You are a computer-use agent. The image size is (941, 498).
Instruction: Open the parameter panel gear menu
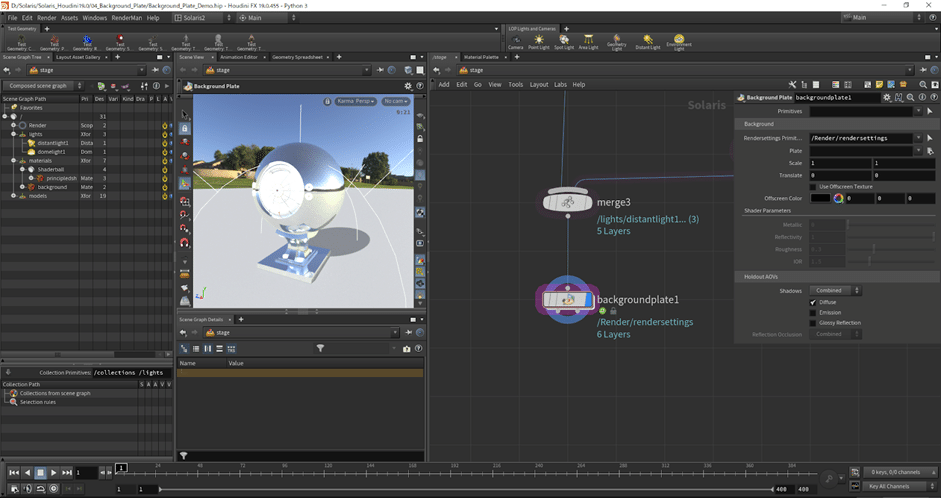pyautogui.click(x=886, y=97)
